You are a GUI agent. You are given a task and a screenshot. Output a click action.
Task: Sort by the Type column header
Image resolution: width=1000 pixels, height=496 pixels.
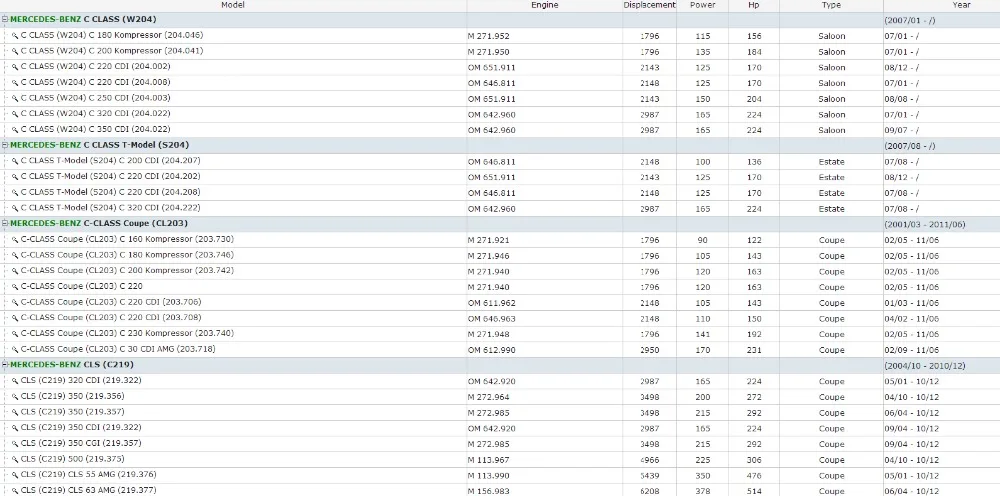click(831, 5)
